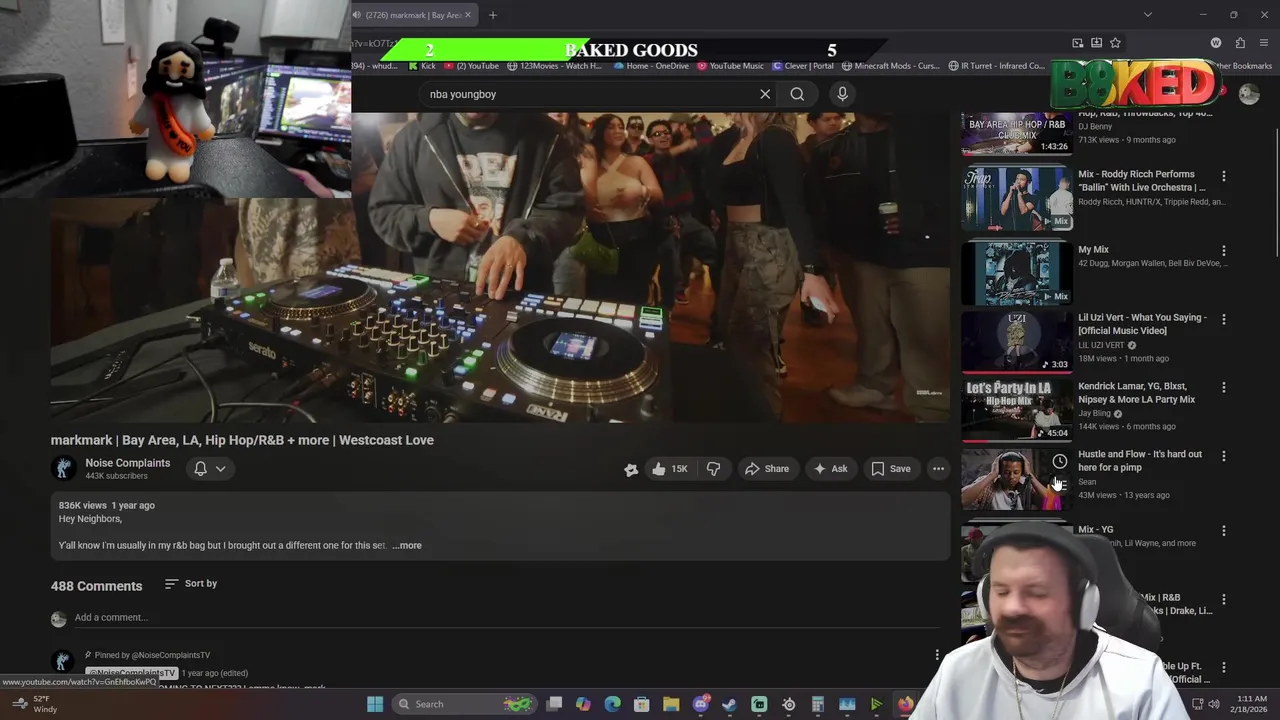Open the Ask AI button
Screen dimensions: 1280x720
pyautogui.click(x=830, y=468)
